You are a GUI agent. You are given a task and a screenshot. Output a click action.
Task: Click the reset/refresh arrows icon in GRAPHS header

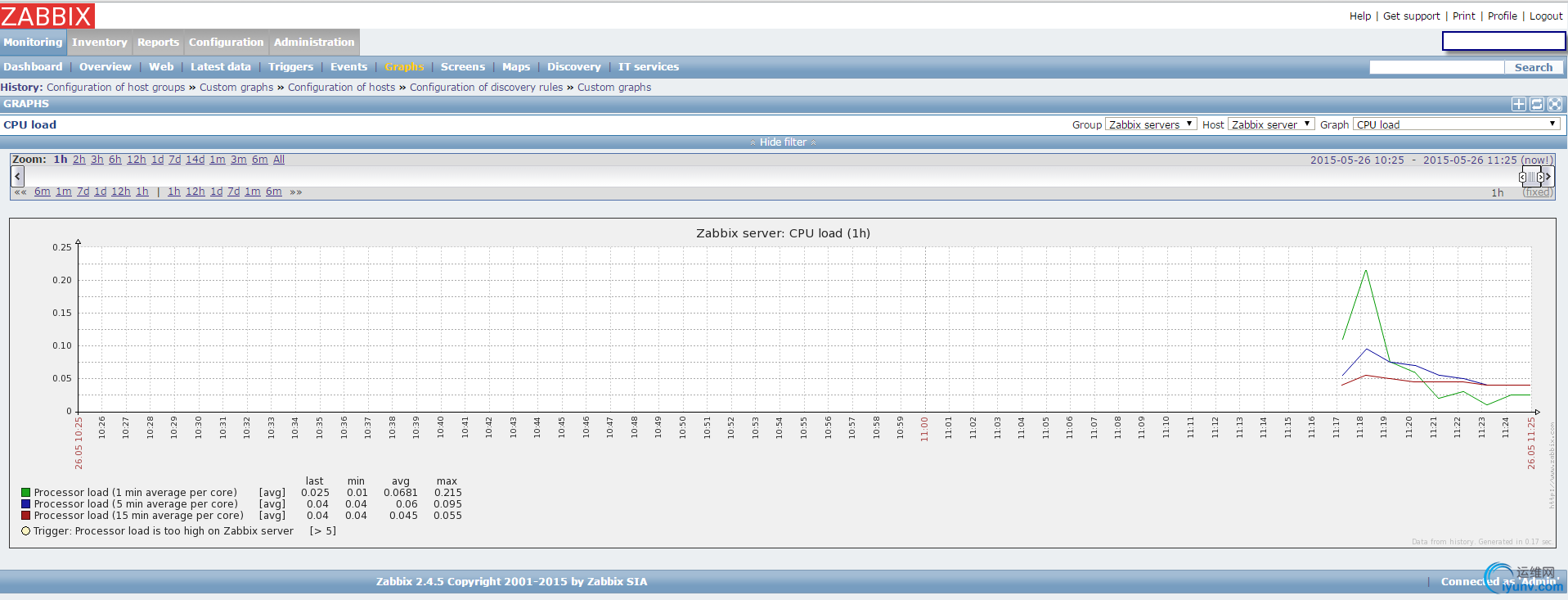1537,104
